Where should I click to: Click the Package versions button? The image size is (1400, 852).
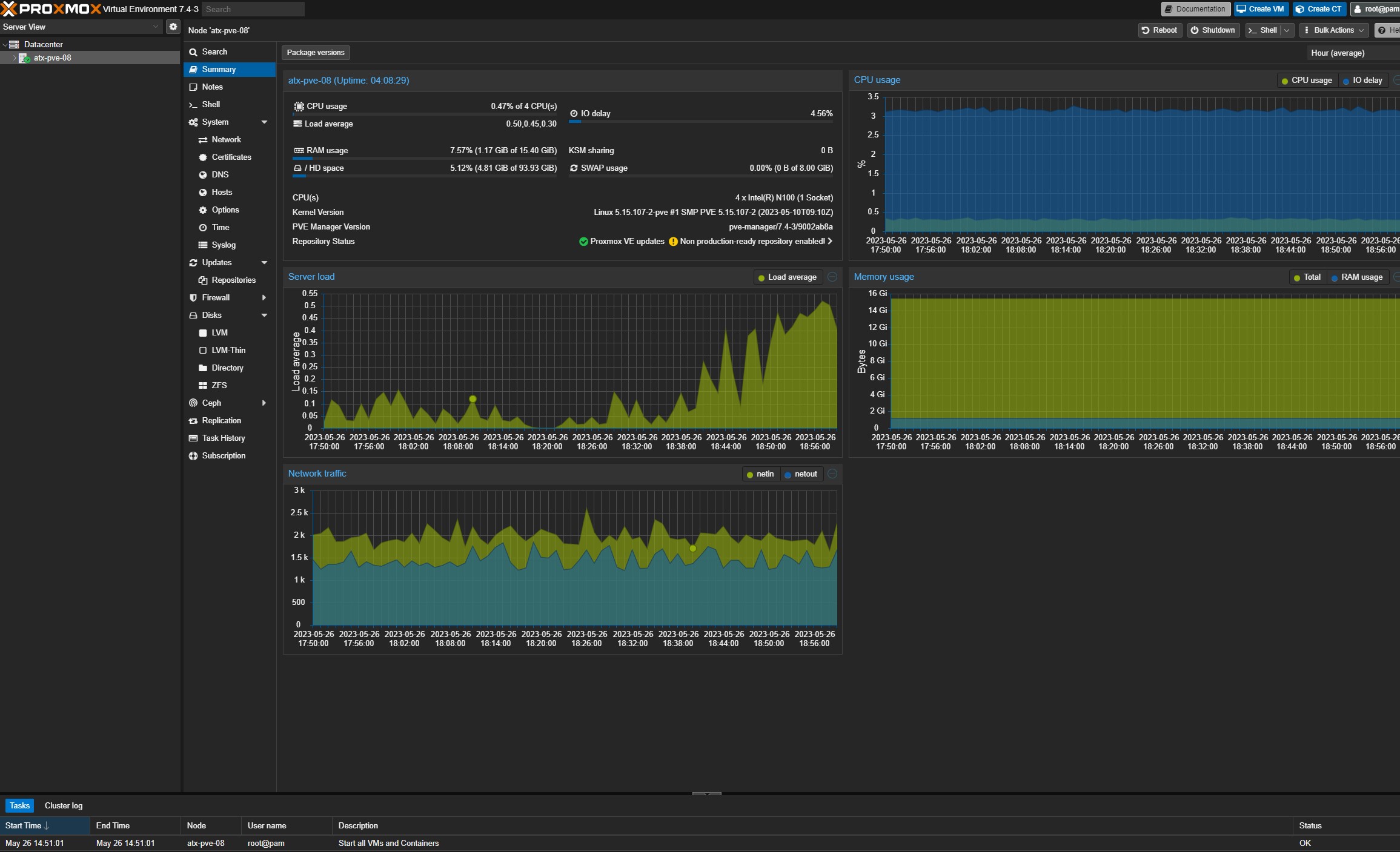click(x=316, y=53)
